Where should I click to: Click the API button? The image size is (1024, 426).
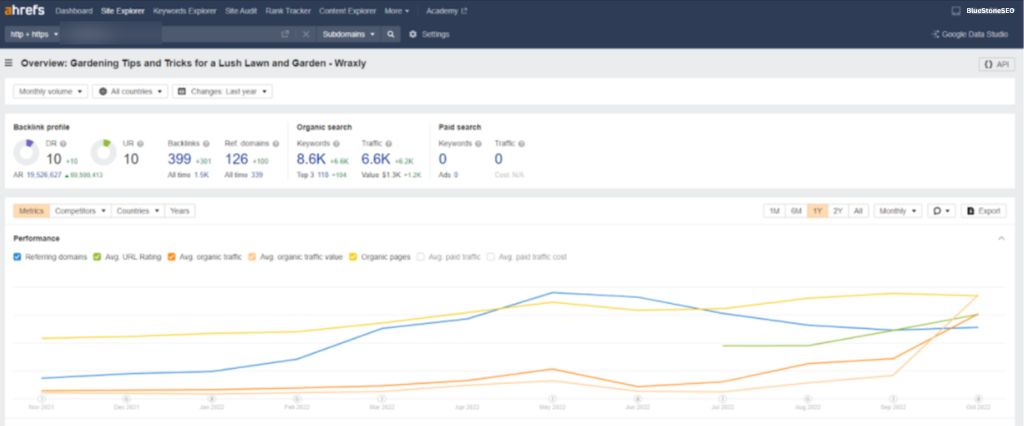996,64
